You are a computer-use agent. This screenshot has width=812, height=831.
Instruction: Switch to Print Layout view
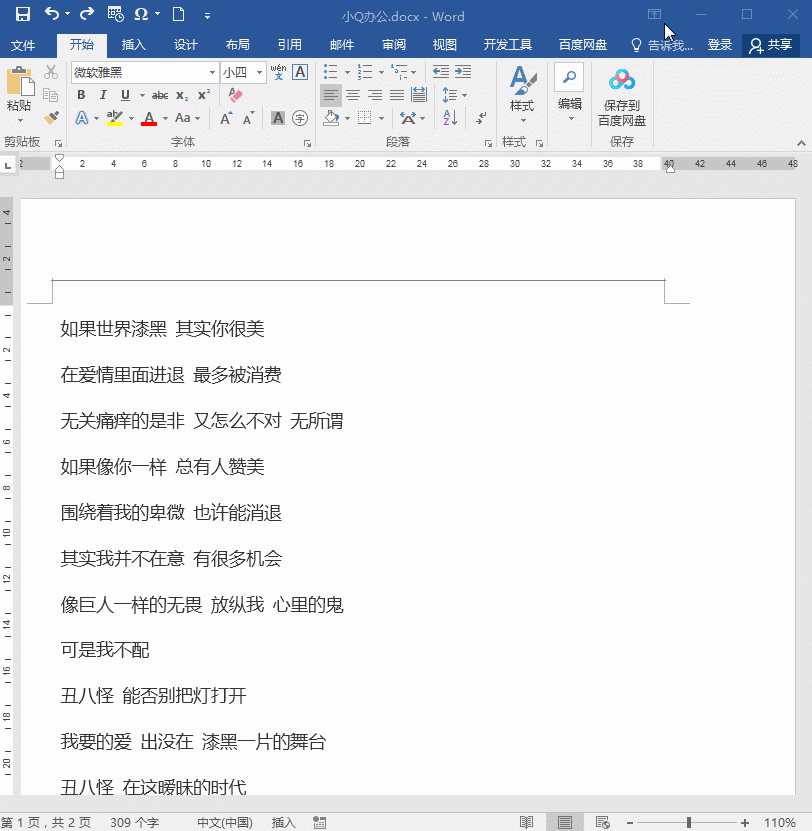tap(564, 822)
